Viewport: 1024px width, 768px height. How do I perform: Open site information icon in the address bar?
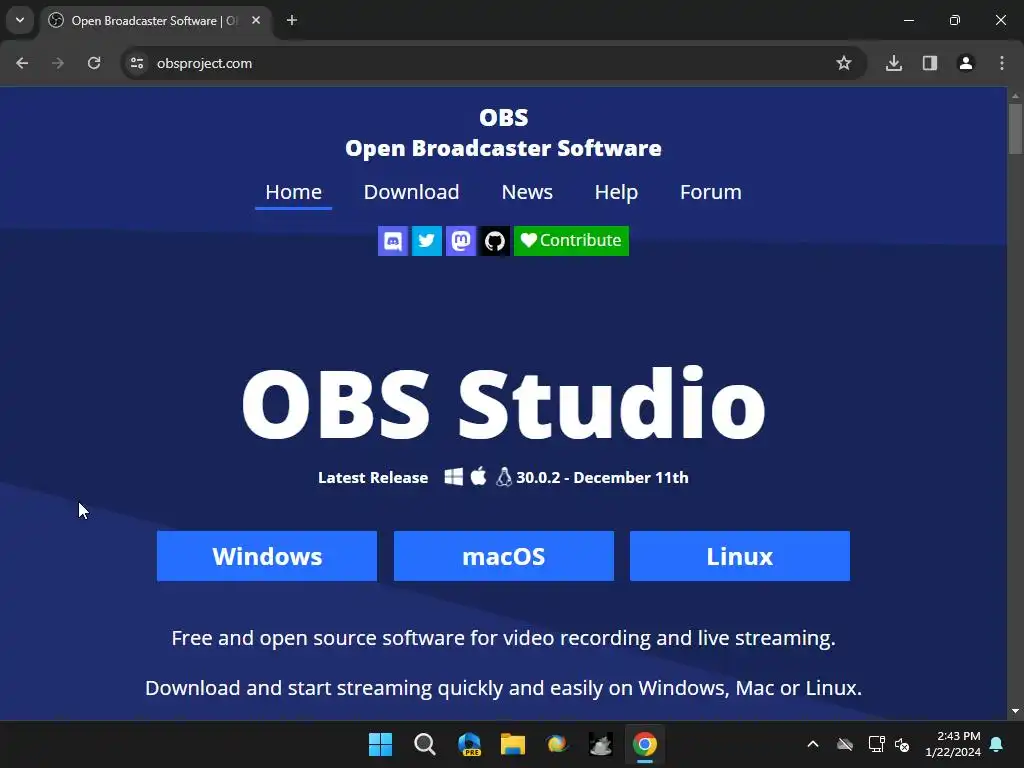tap(137, 63)
